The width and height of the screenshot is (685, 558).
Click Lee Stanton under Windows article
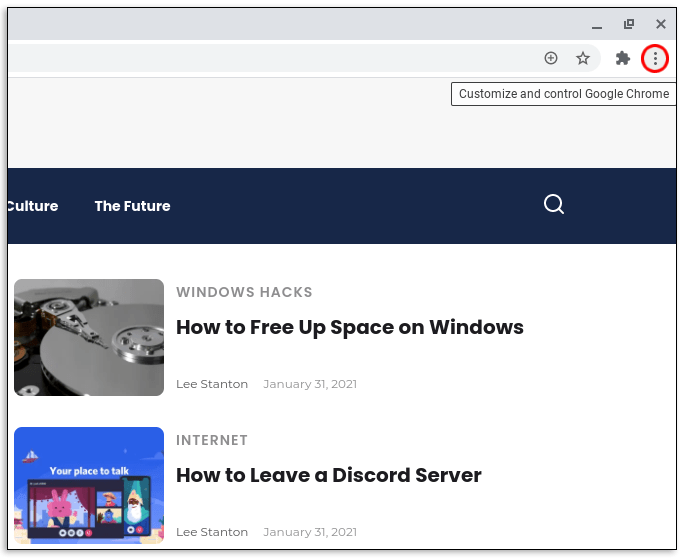[x=212, y=384]
